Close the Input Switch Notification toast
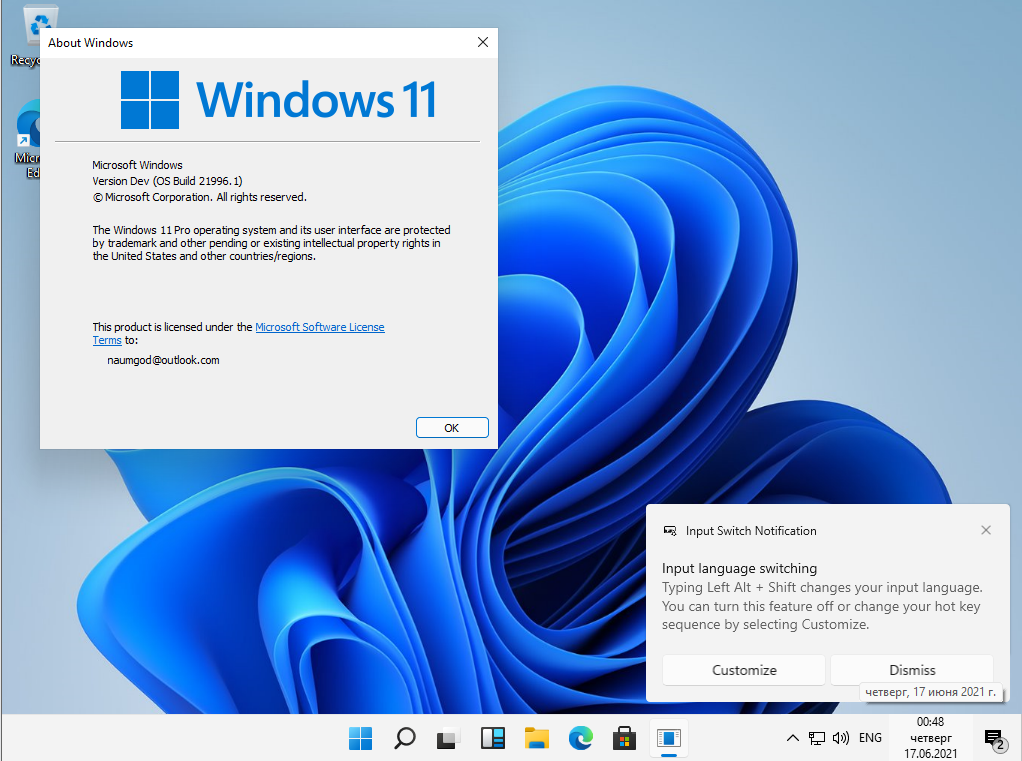 [986, 530]
